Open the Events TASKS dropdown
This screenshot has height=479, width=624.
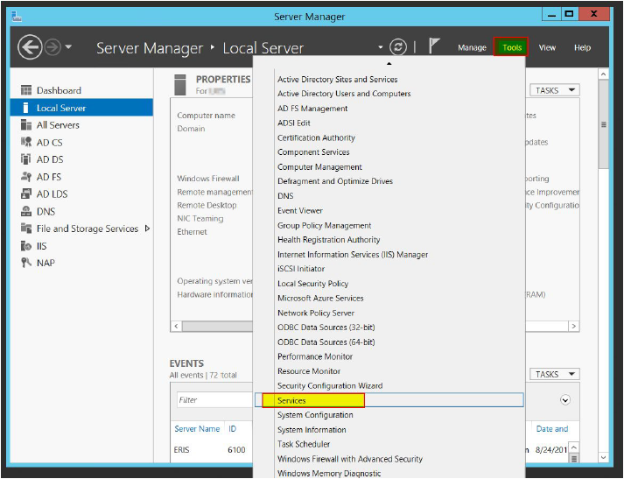tap(554, 374)
